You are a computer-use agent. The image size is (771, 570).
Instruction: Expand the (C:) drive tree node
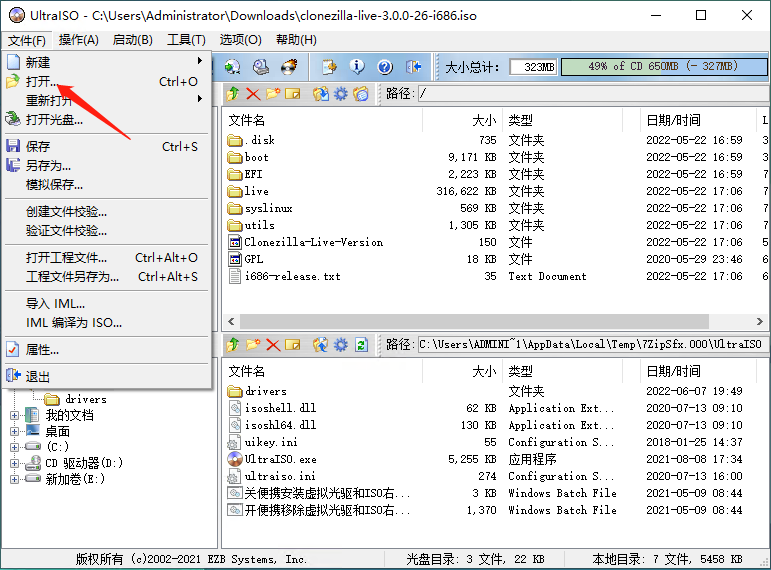(x=14, y=447)
